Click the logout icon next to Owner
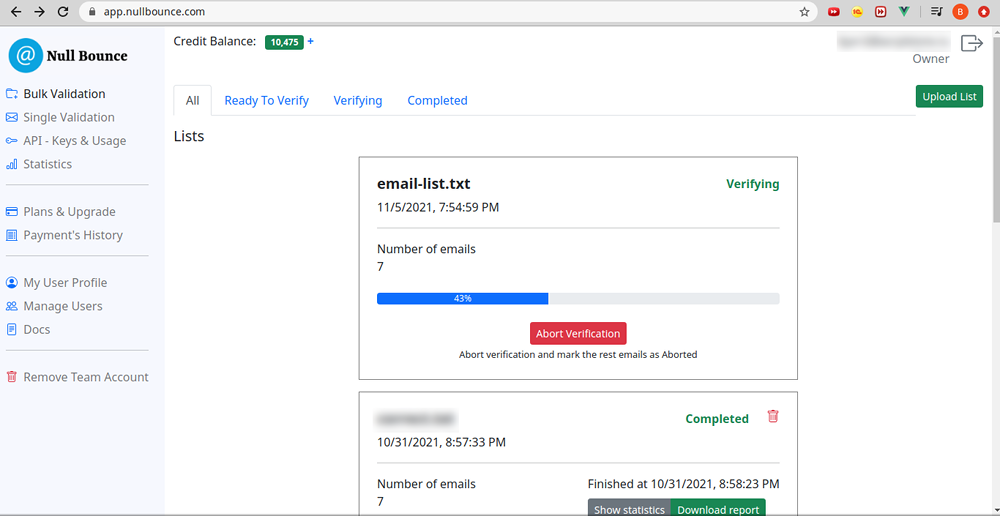Screen dimensions: 1000x516 [972, 43]
